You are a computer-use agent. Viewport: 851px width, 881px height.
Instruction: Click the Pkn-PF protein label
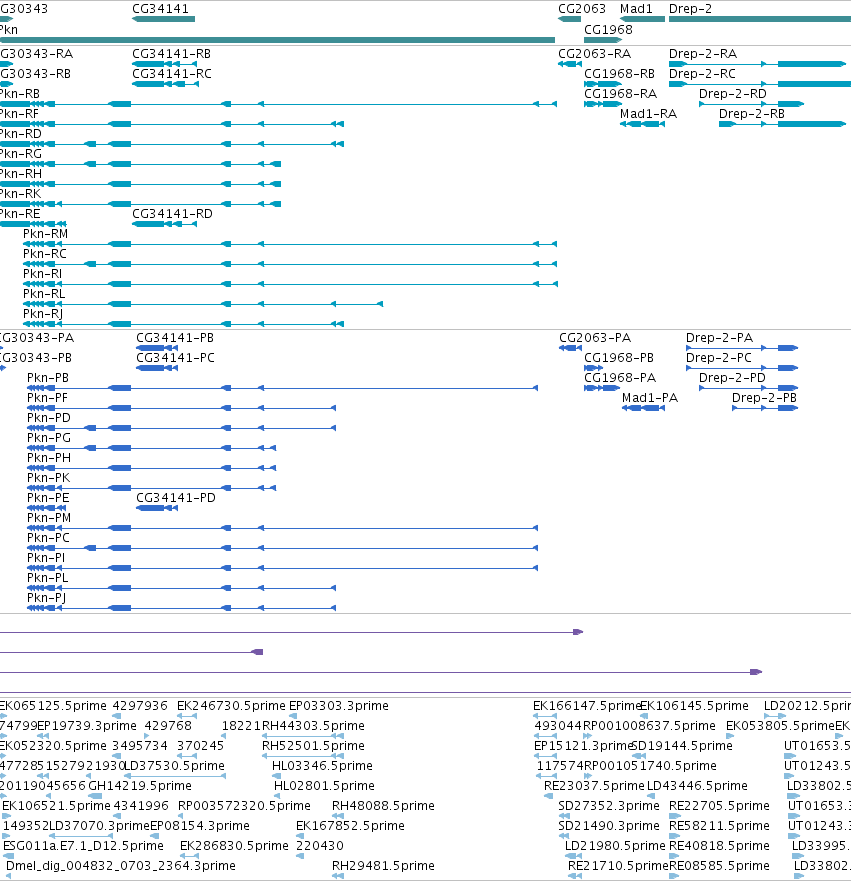coord(47,398)
